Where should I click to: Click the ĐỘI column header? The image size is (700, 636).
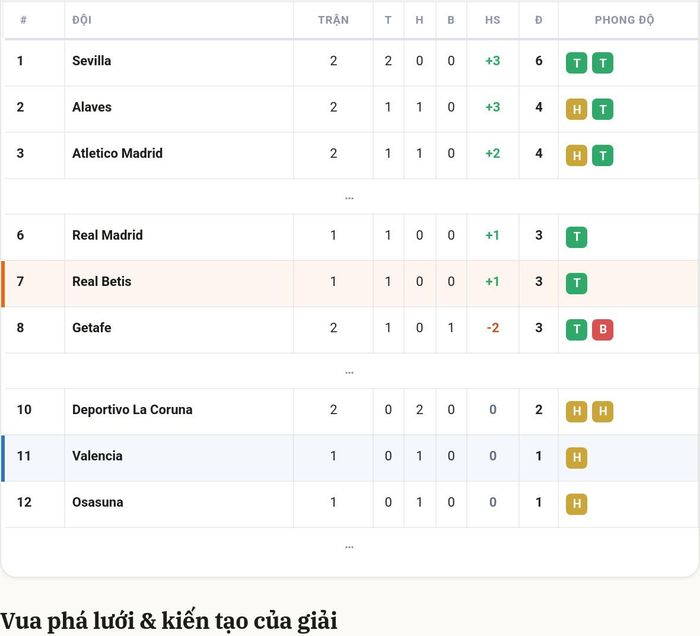[82, 20]
